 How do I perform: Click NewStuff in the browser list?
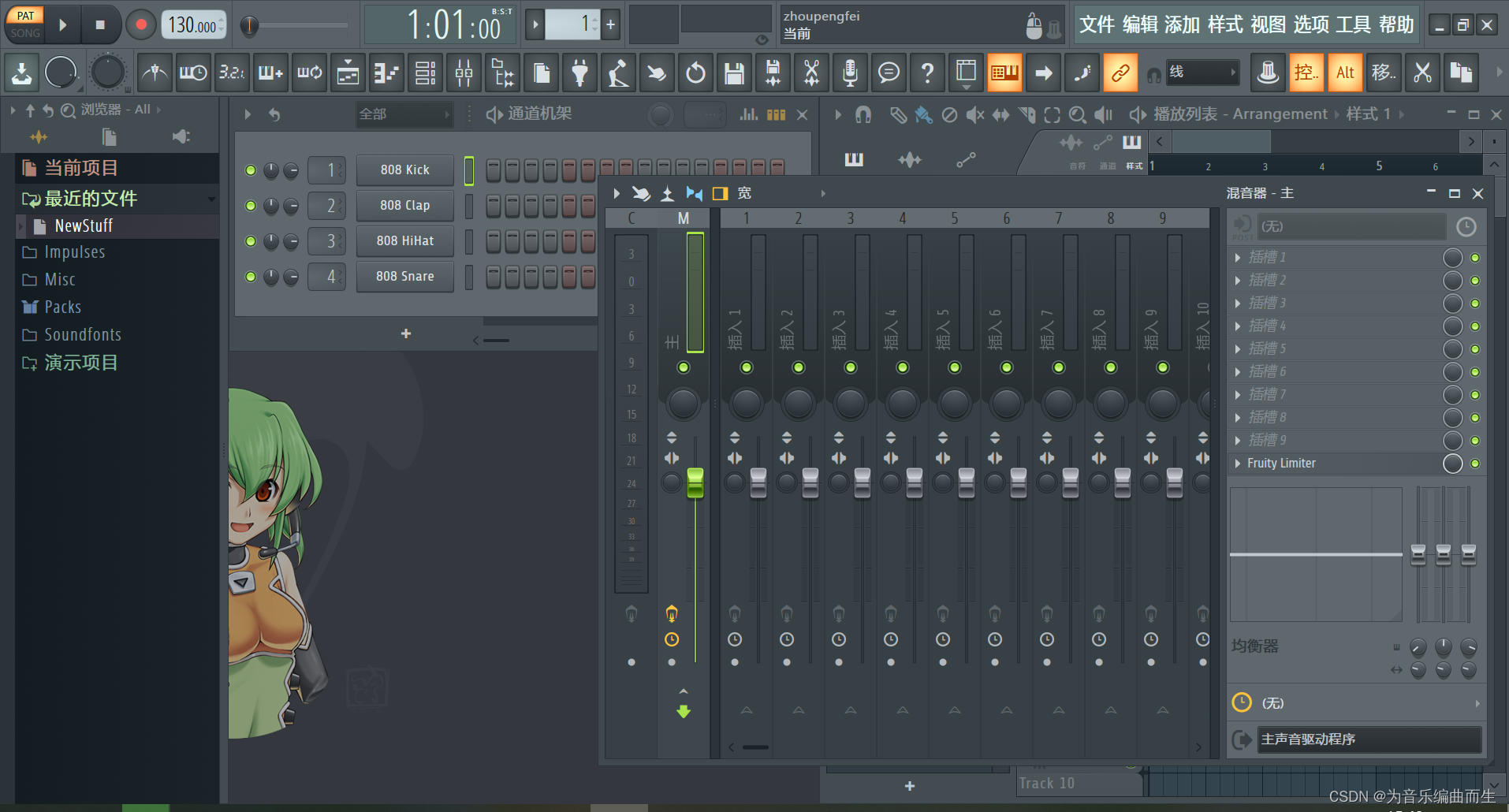coord(84,225)
